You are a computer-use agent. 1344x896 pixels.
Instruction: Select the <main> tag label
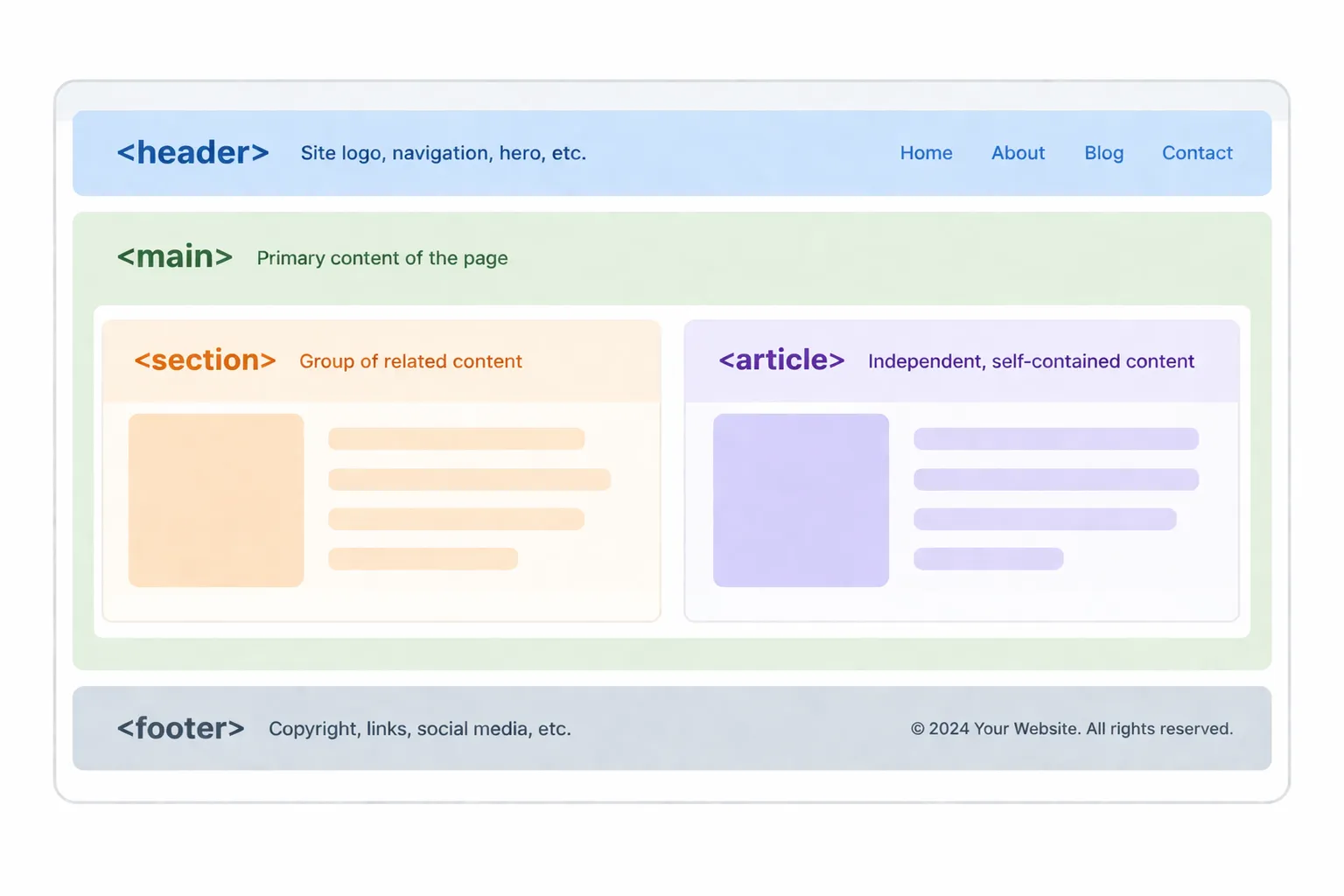pos(174,256)
